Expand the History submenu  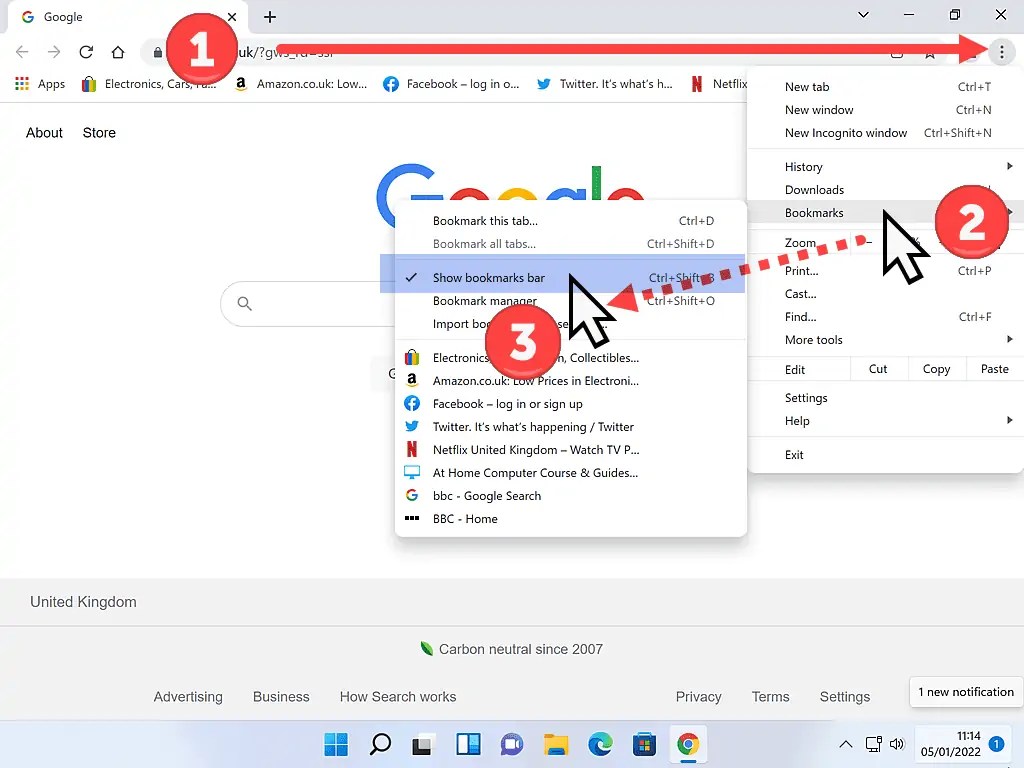(885, 167)
